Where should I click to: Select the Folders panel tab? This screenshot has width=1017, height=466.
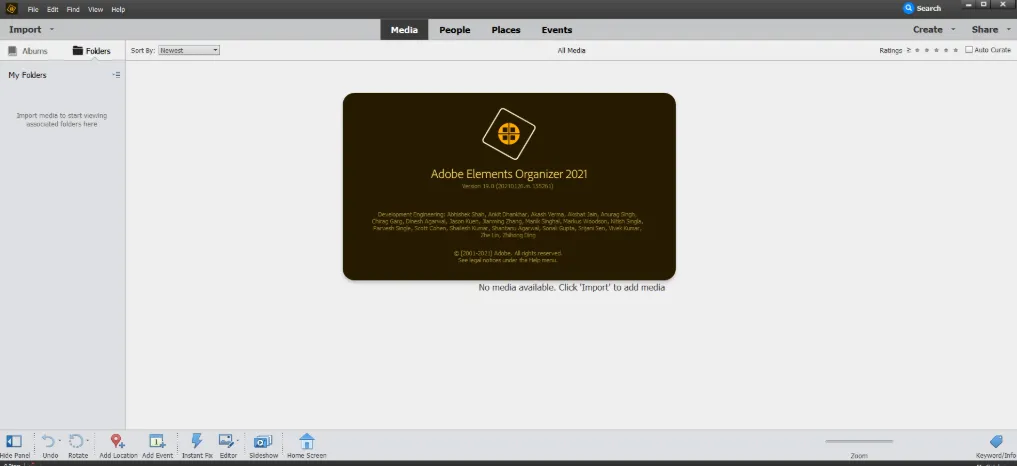click(x=91, y=51)
